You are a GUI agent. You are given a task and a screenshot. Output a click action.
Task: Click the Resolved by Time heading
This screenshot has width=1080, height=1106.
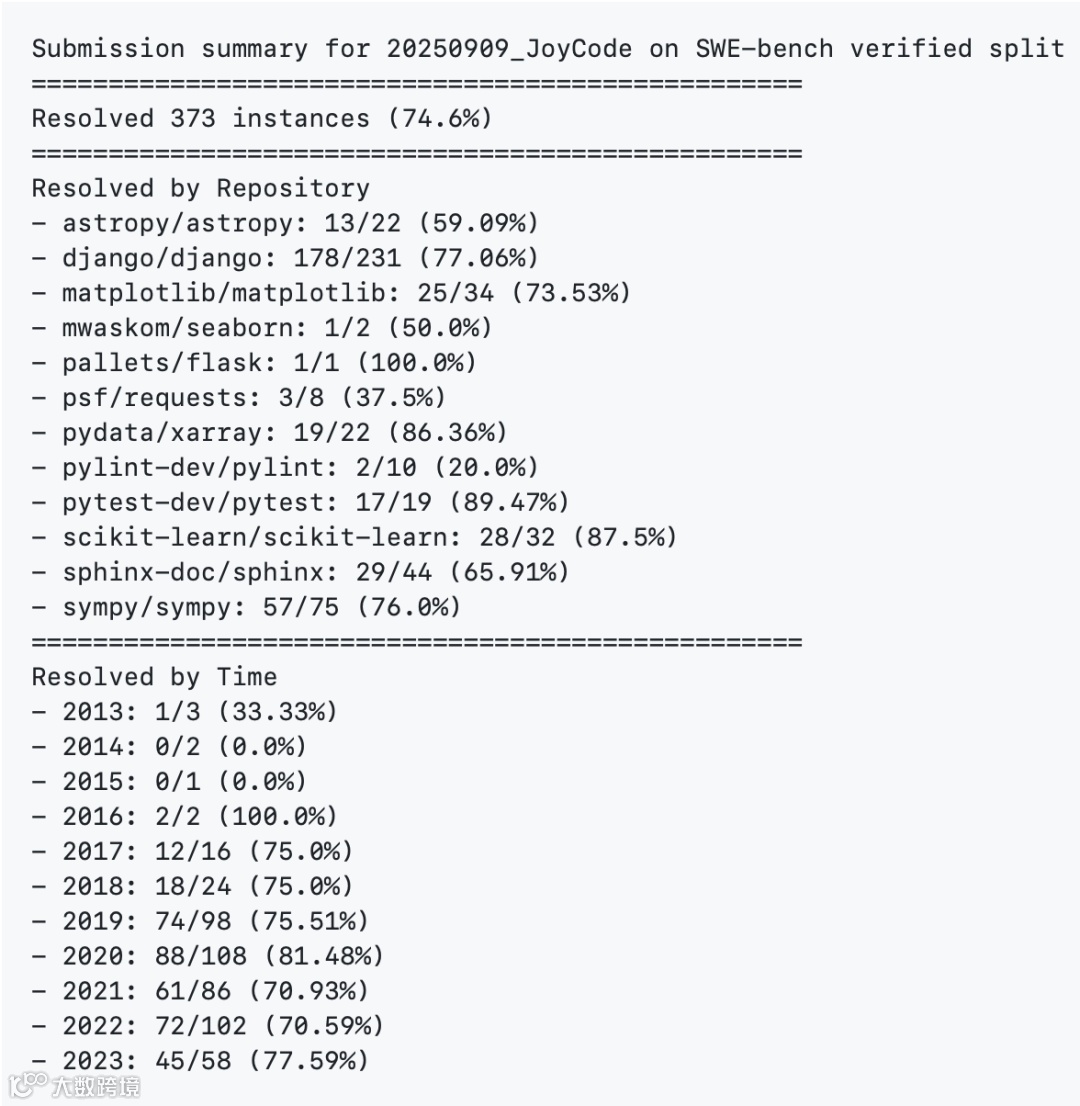[154, 677]
